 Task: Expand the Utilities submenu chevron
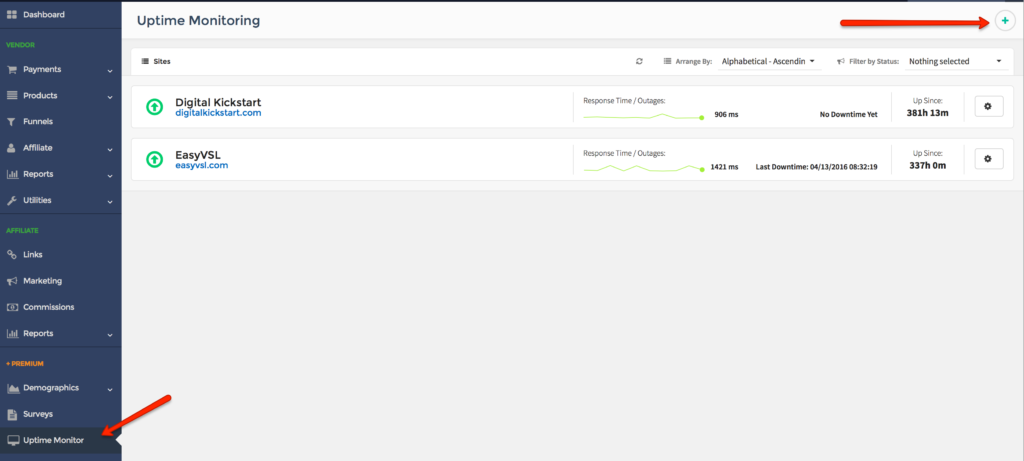(x=110, y=202)
